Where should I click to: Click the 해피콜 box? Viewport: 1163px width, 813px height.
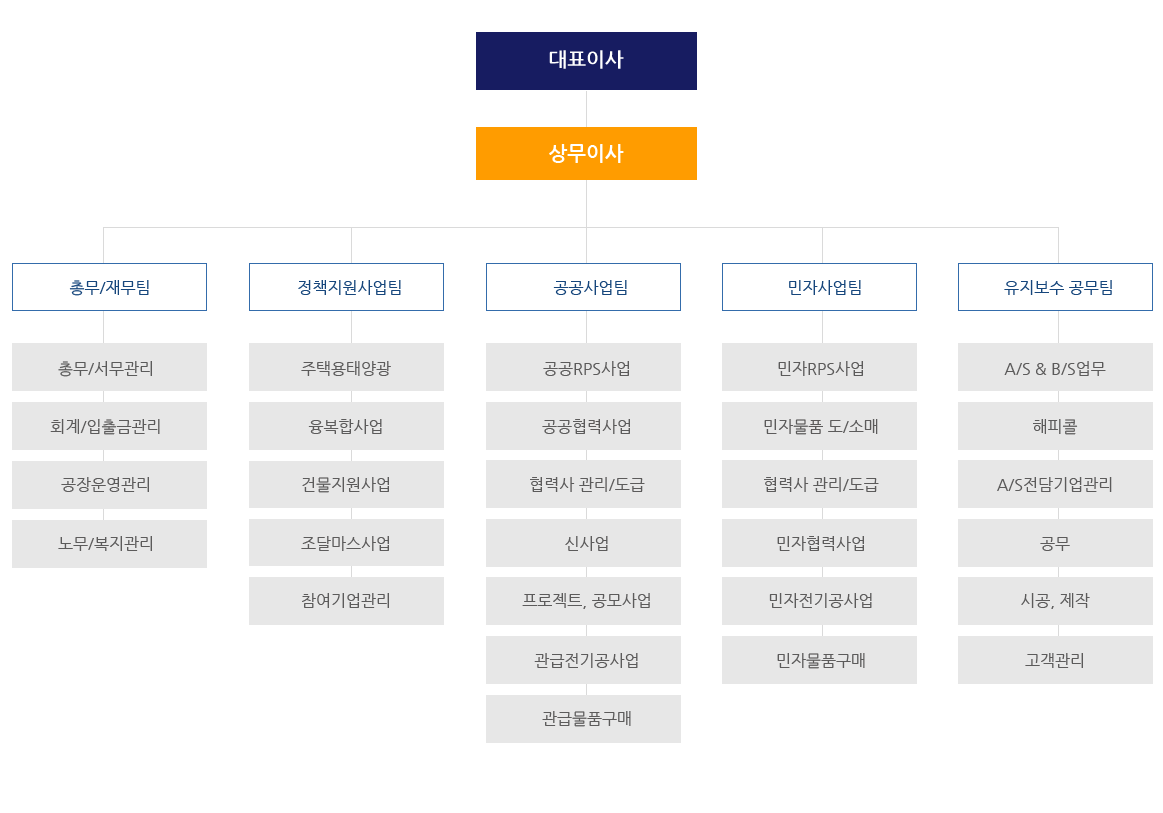(x=1055, y=426)
